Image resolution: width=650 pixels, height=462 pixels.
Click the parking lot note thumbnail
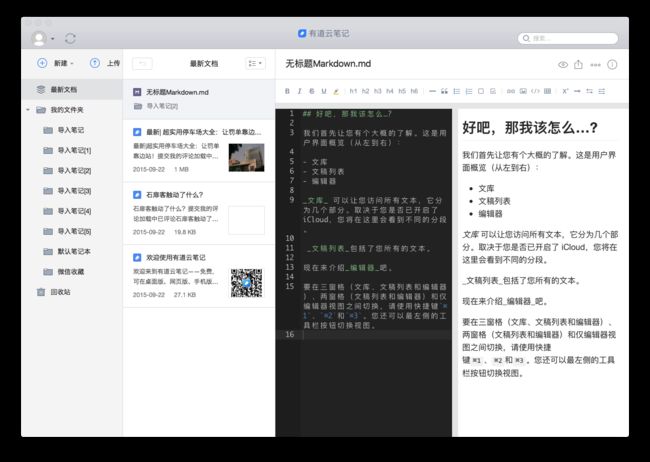pos(246,158)
